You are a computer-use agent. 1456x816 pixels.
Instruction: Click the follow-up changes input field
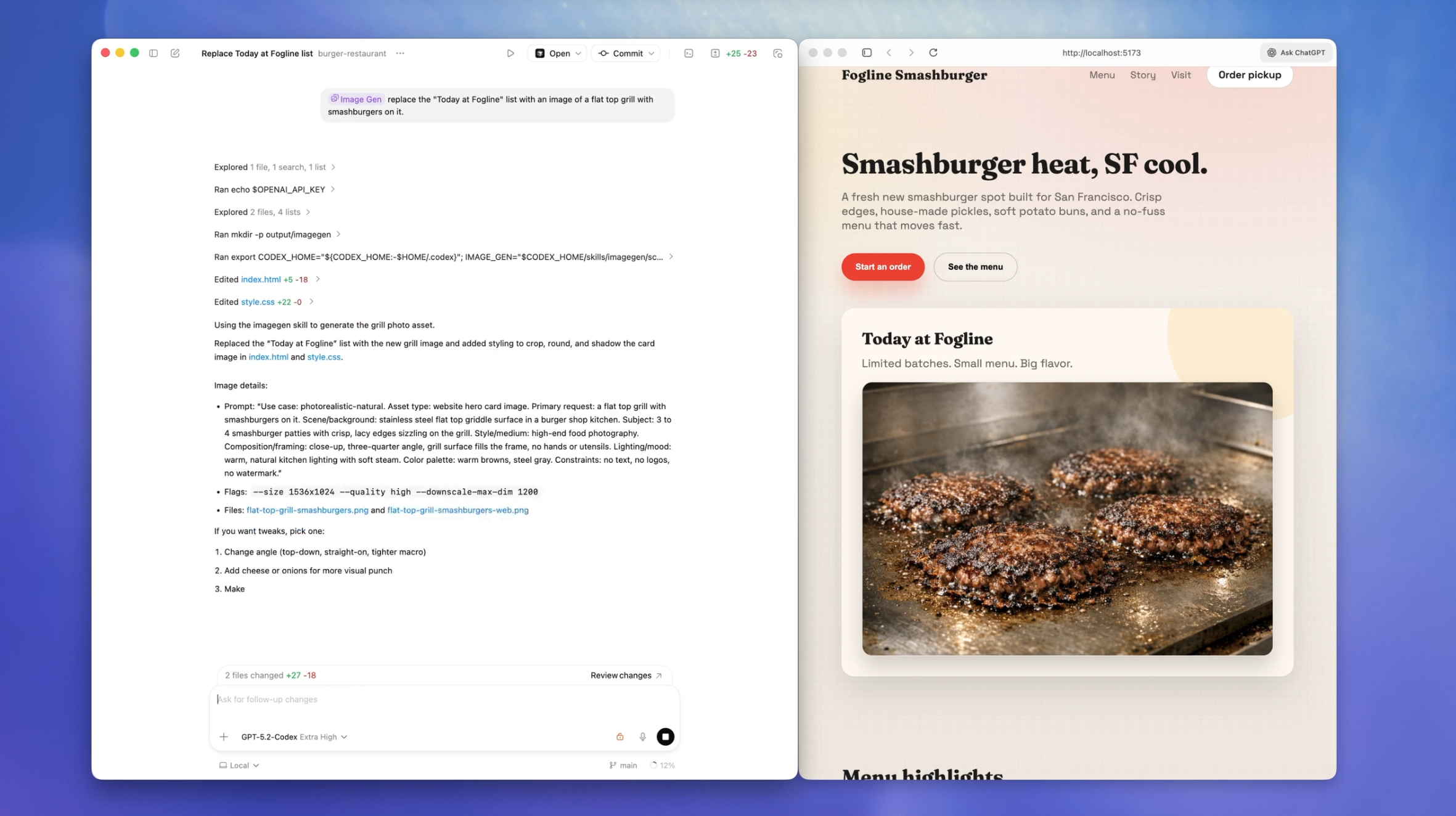coord(444,699)
